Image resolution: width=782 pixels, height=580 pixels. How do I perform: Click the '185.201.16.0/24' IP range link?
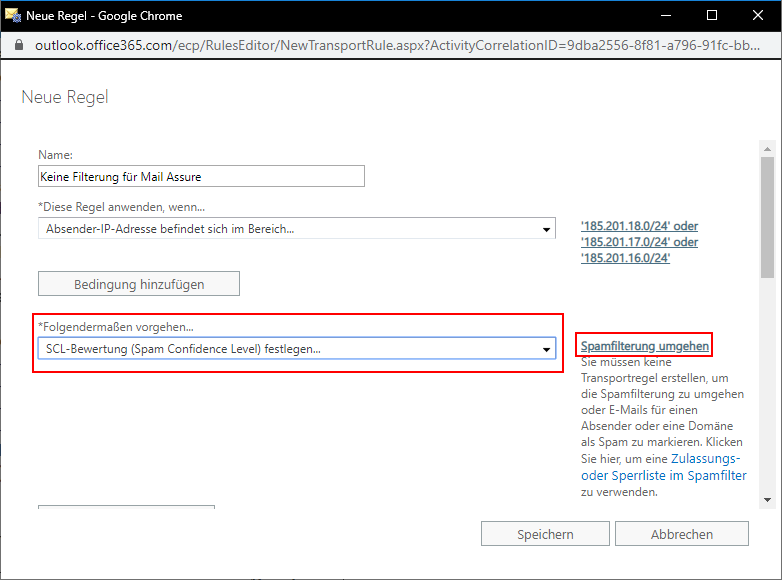coord(625,258)
